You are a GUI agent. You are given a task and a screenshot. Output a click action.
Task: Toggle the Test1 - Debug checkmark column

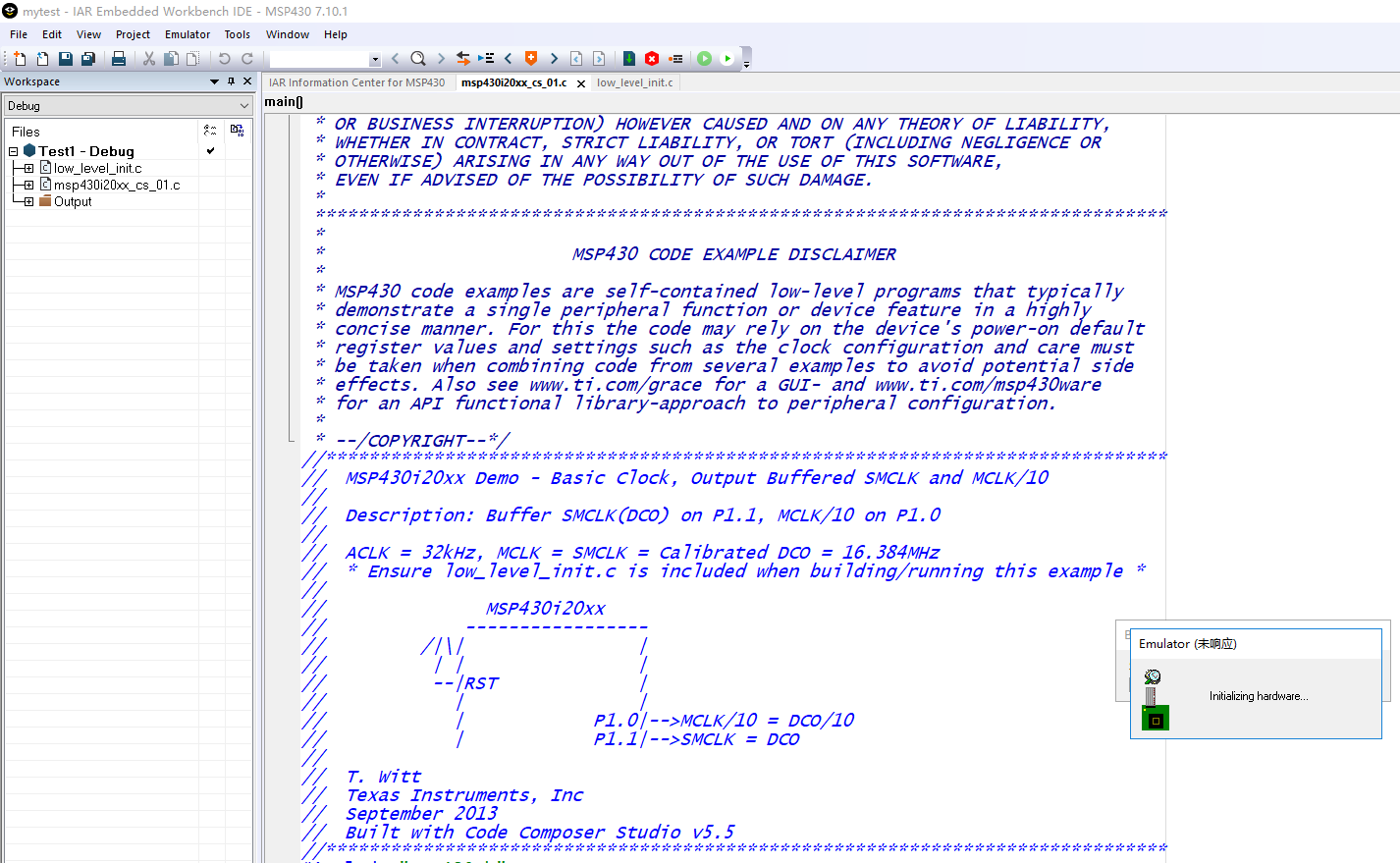210,151
